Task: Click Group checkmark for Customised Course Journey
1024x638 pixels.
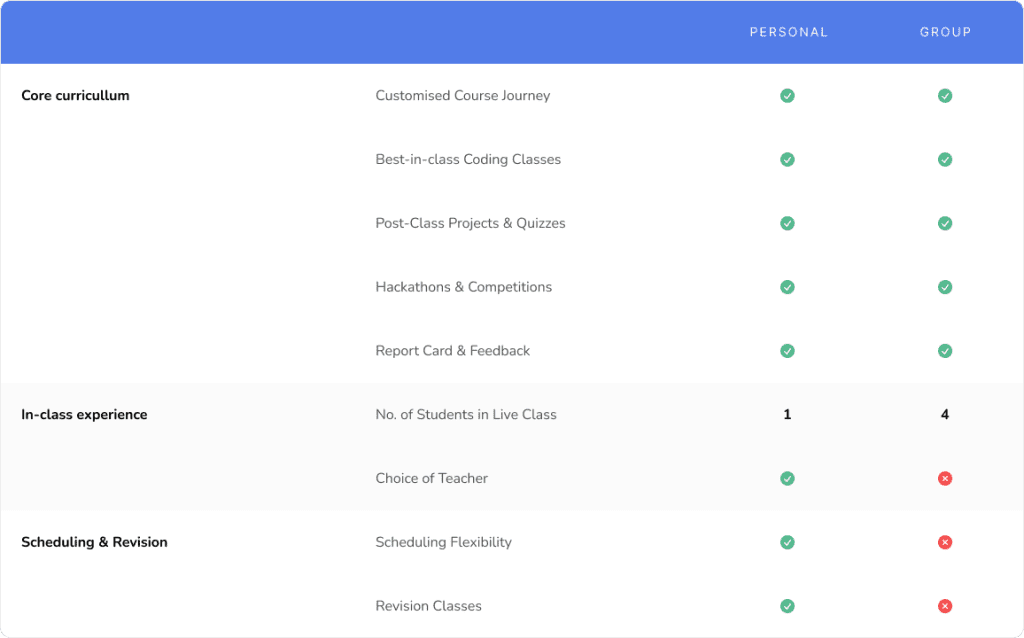Action: 945,96
